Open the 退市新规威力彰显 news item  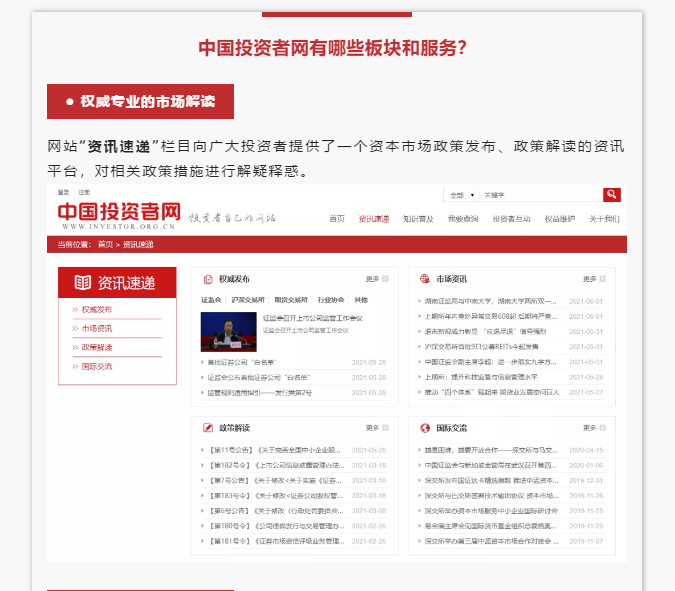tap(485, 331)
